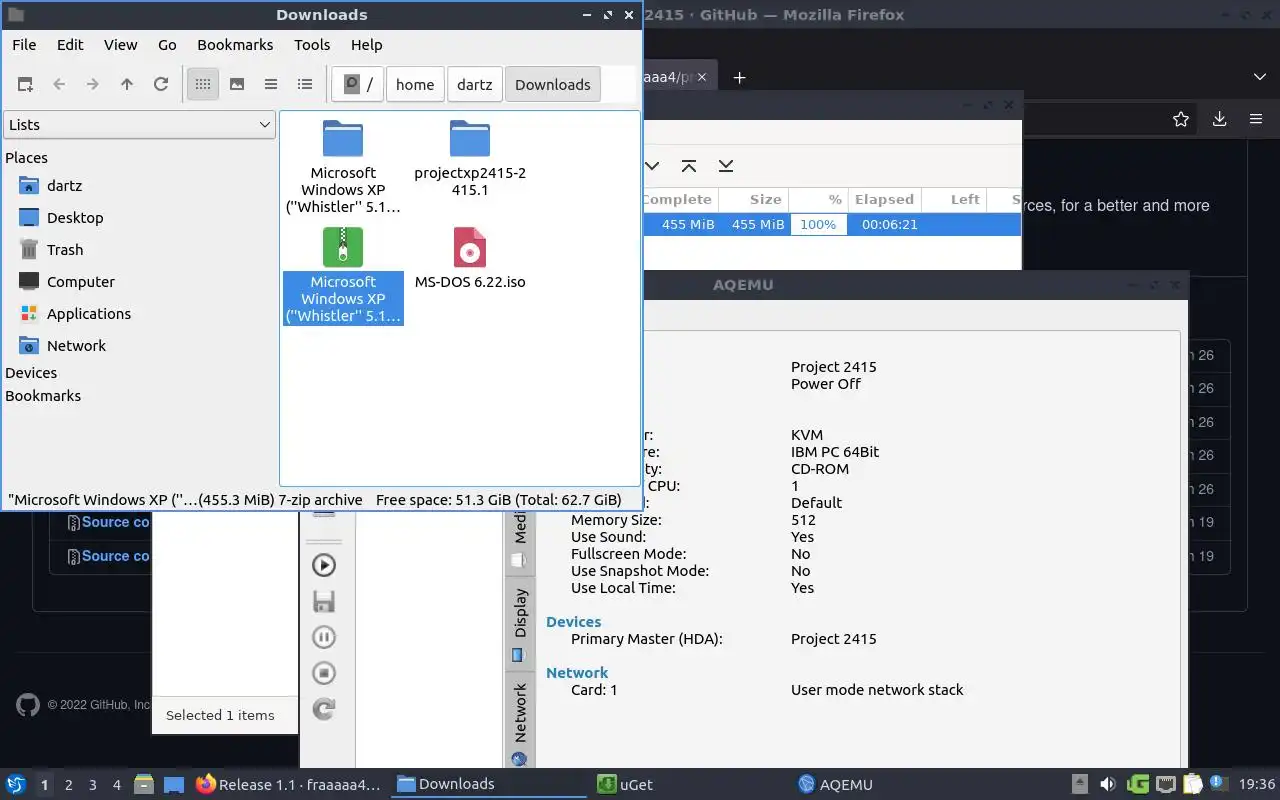Switch to the Display tab in AQEMU

tap(520, 625)
